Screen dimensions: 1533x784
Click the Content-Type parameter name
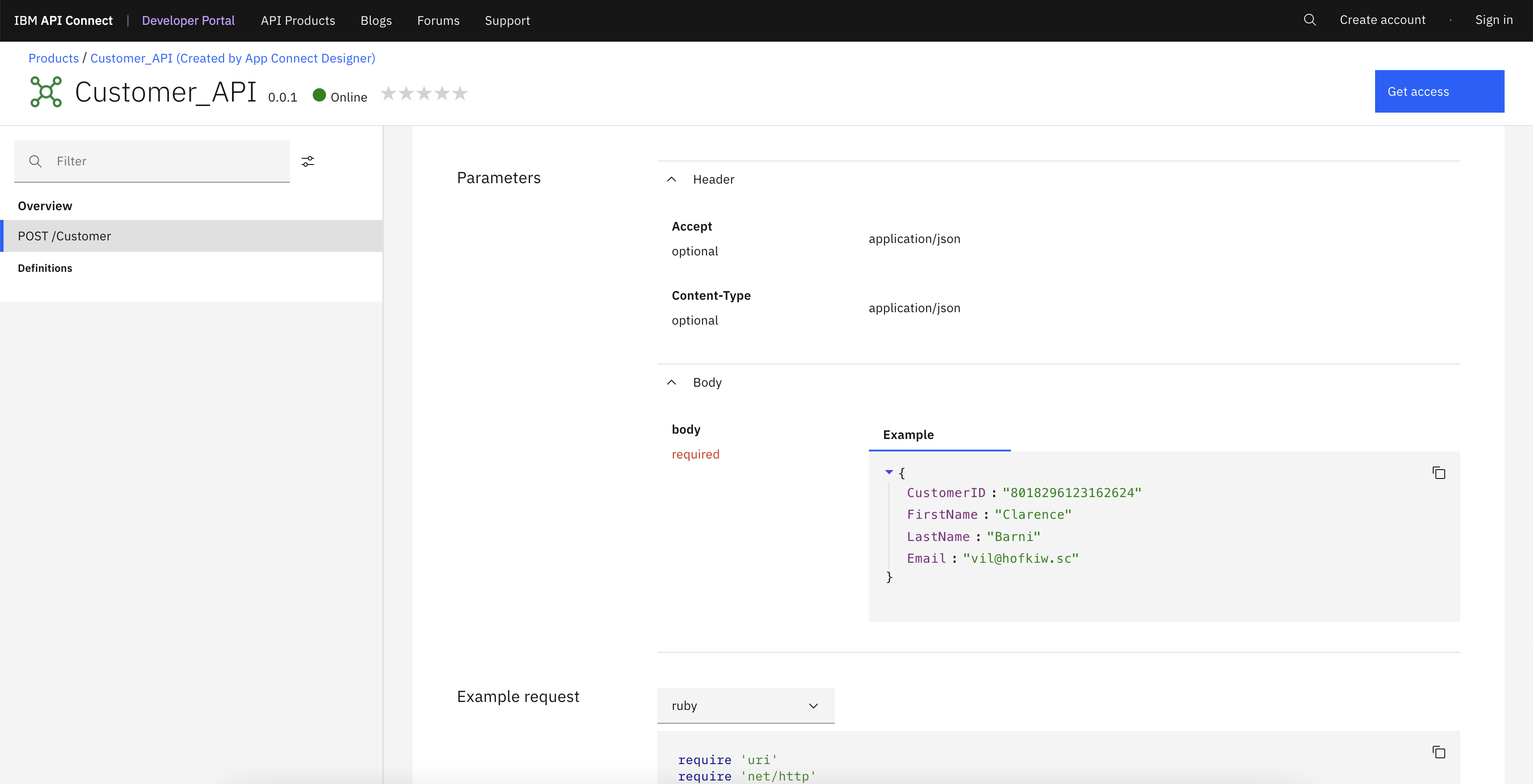[x=711, y=296]
